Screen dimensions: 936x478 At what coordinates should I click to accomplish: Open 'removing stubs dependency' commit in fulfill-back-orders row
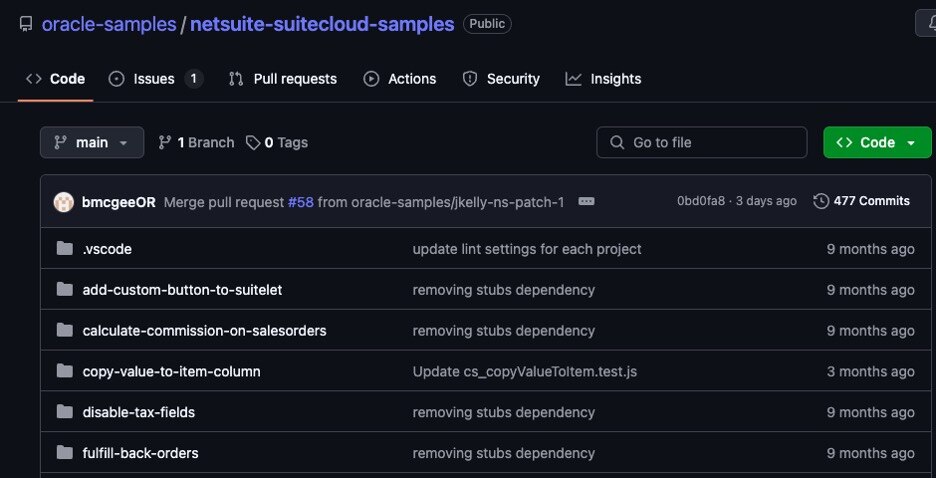503,454
